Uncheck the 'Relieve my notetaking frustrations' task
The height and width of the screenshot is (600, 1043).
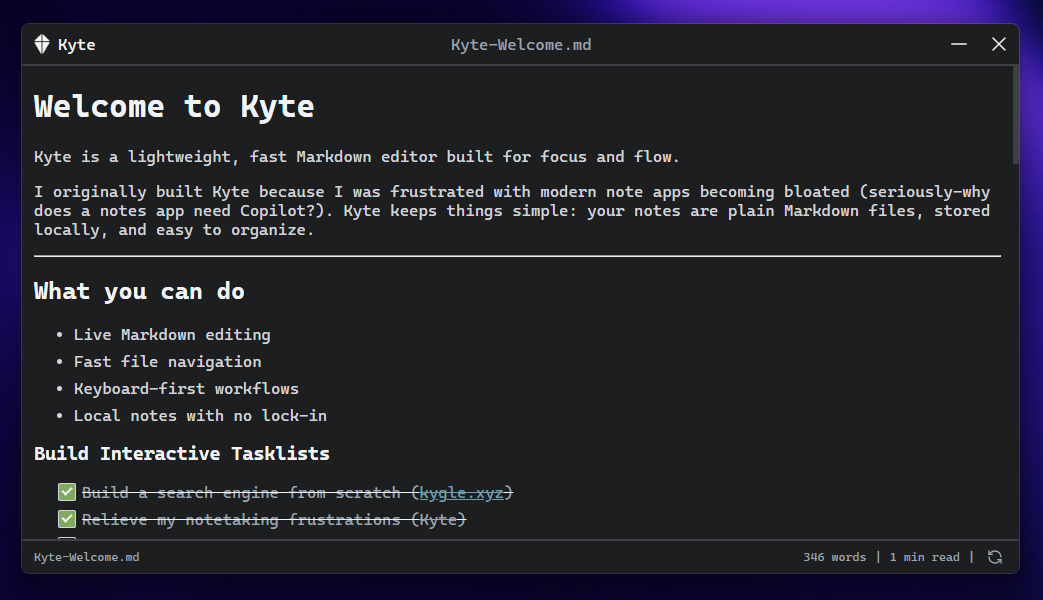click(x=67, y=519)
